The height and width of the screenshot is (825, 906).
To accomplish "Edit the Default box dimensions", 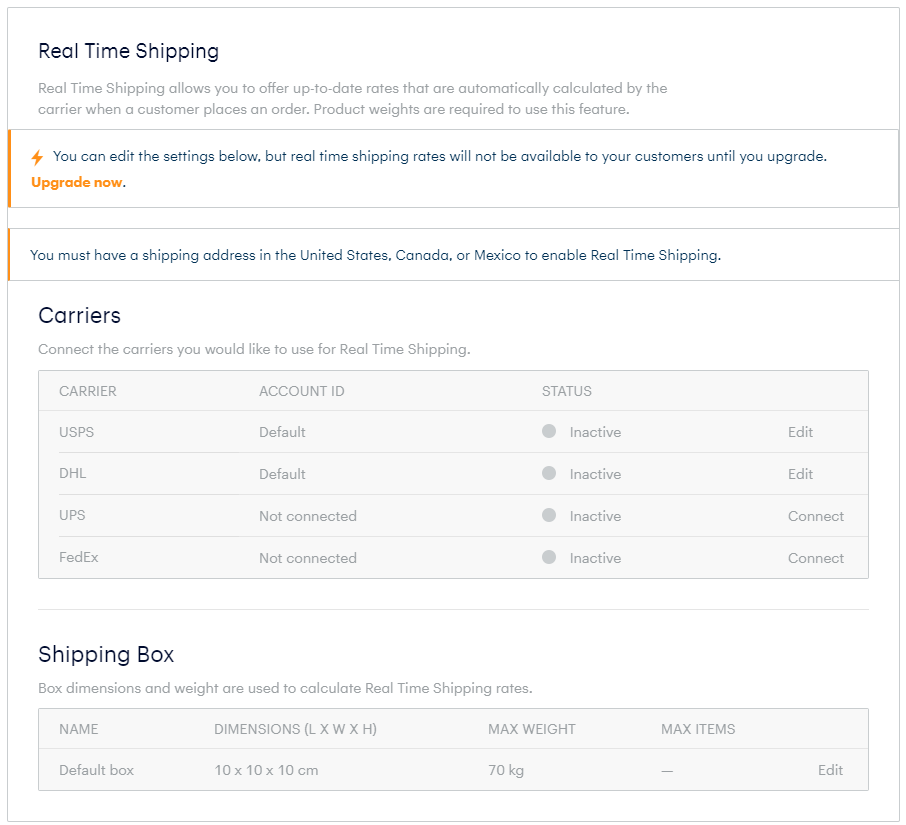I will point(830,770).
